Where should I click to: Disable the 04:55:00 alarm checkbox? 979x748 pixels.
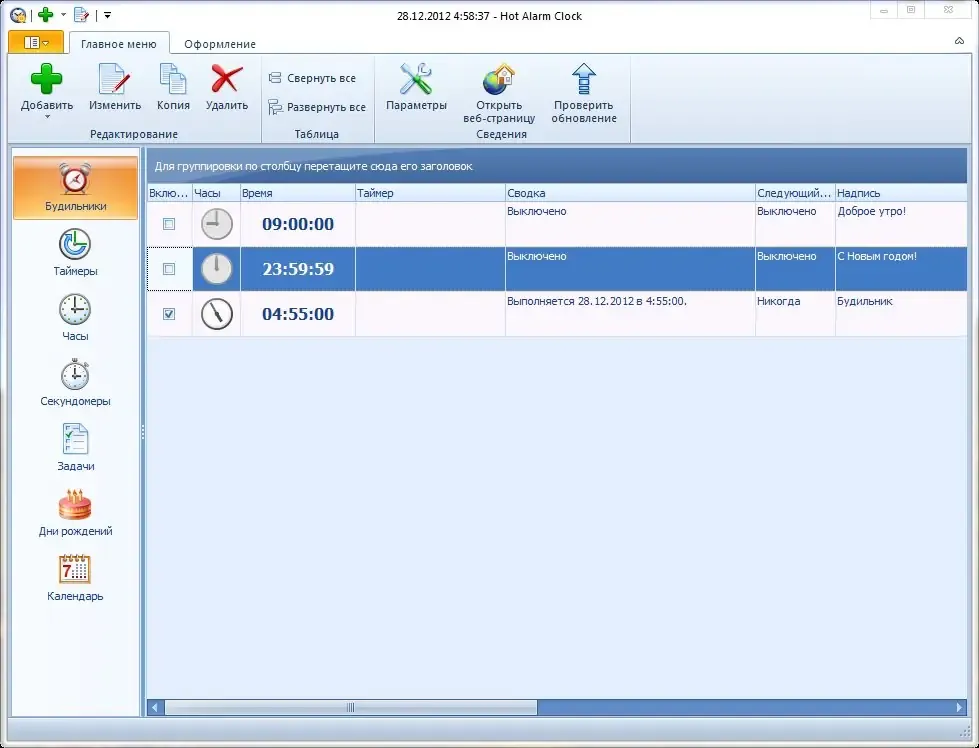[169, 313]
